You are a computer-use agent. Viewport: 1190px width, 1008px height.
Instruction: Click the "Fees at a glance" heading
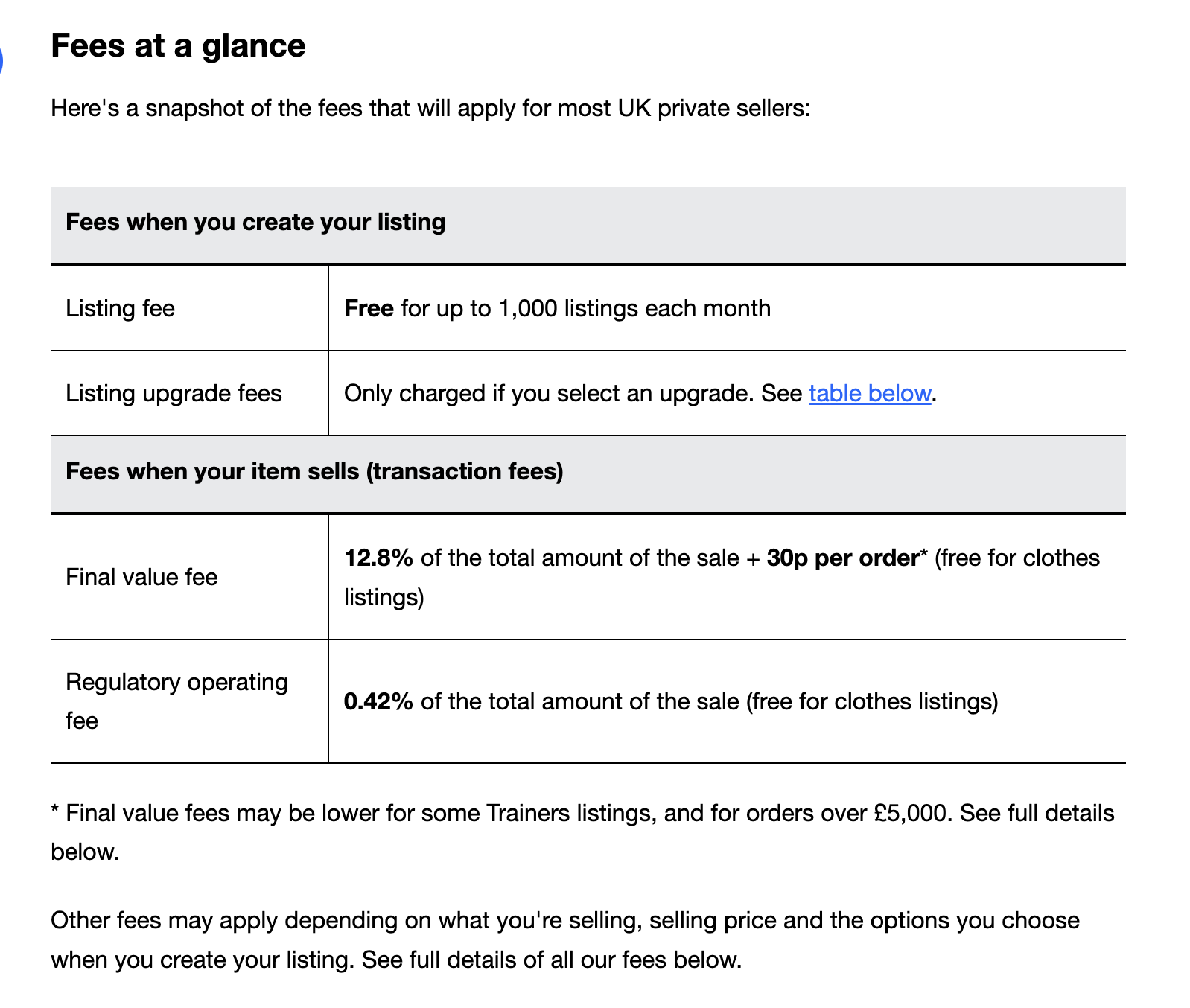coord(178,45)
